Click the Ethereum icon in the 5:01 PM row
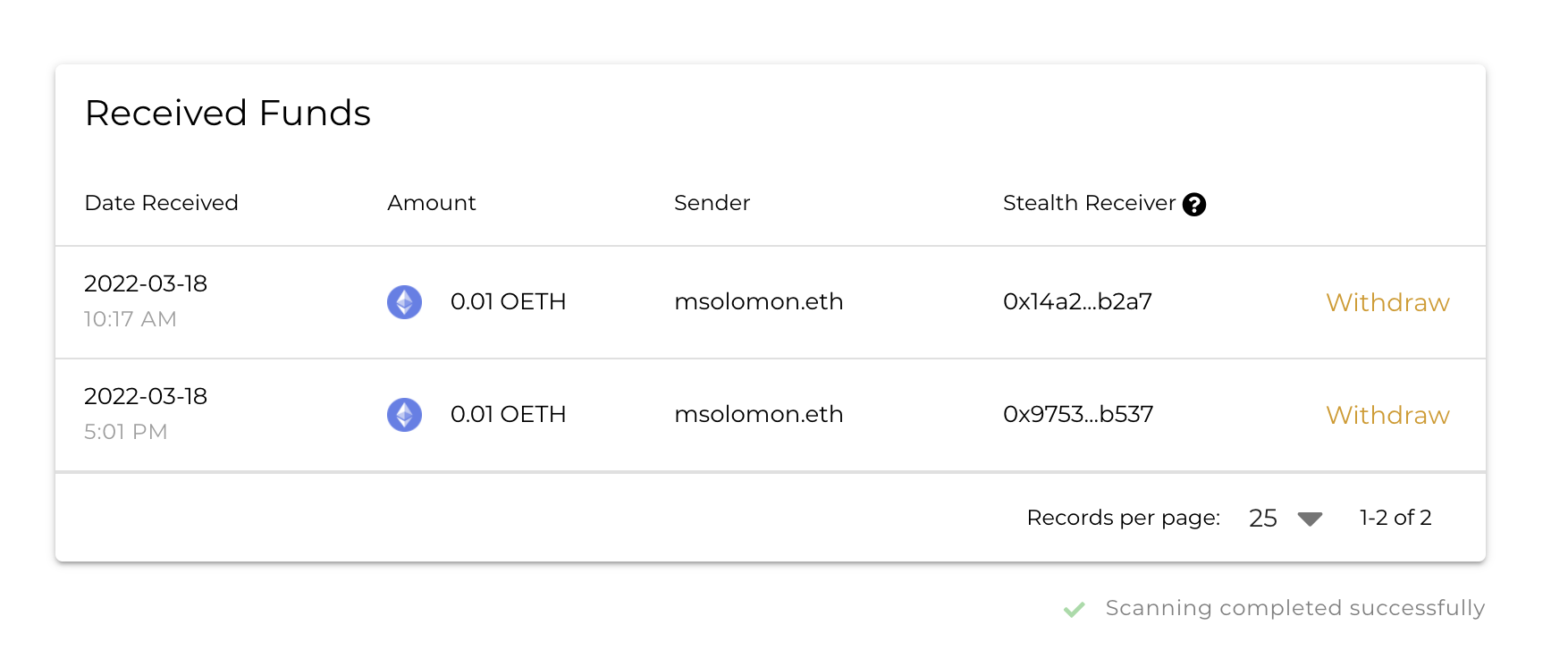 (x=404, y=415)
